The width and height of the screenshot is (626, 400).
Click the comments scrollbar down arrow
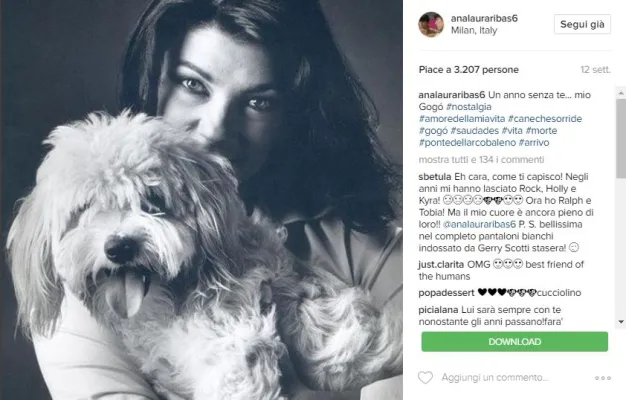coord(621,322)
